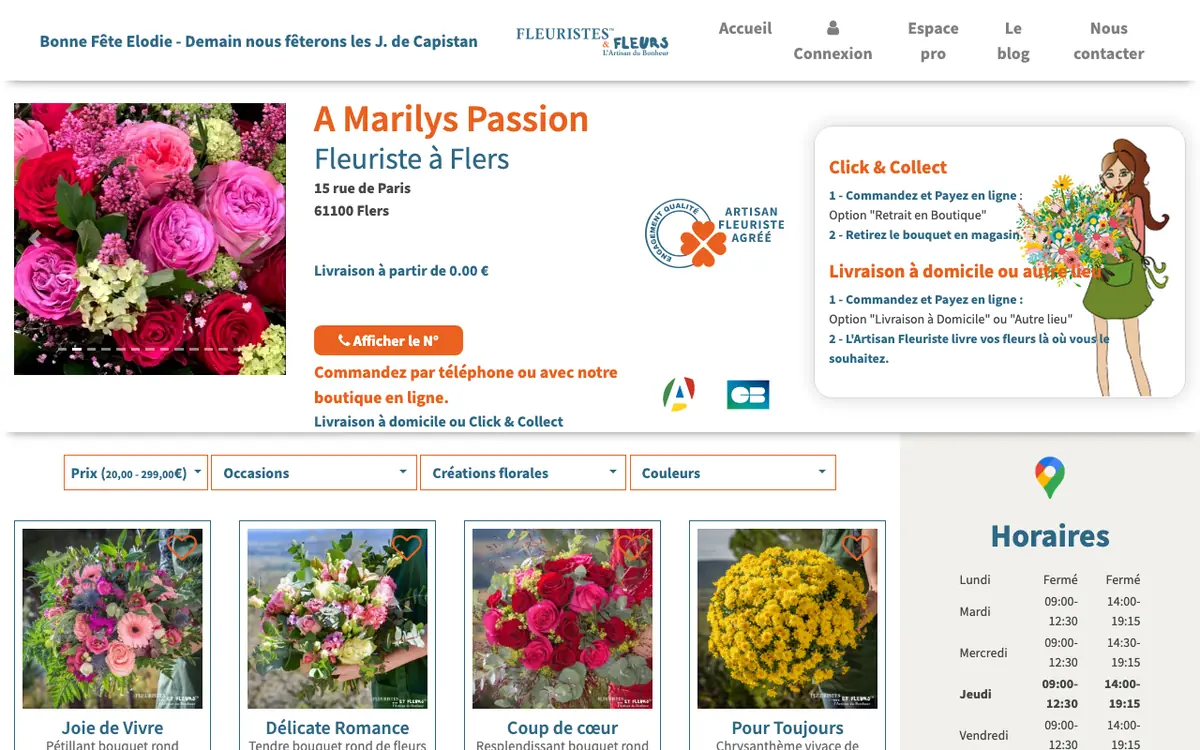Open the yellow Pour Toujours chrysanthemum photo
The width and height of the screenshot is (1200, 750).
tap(787, 618)
